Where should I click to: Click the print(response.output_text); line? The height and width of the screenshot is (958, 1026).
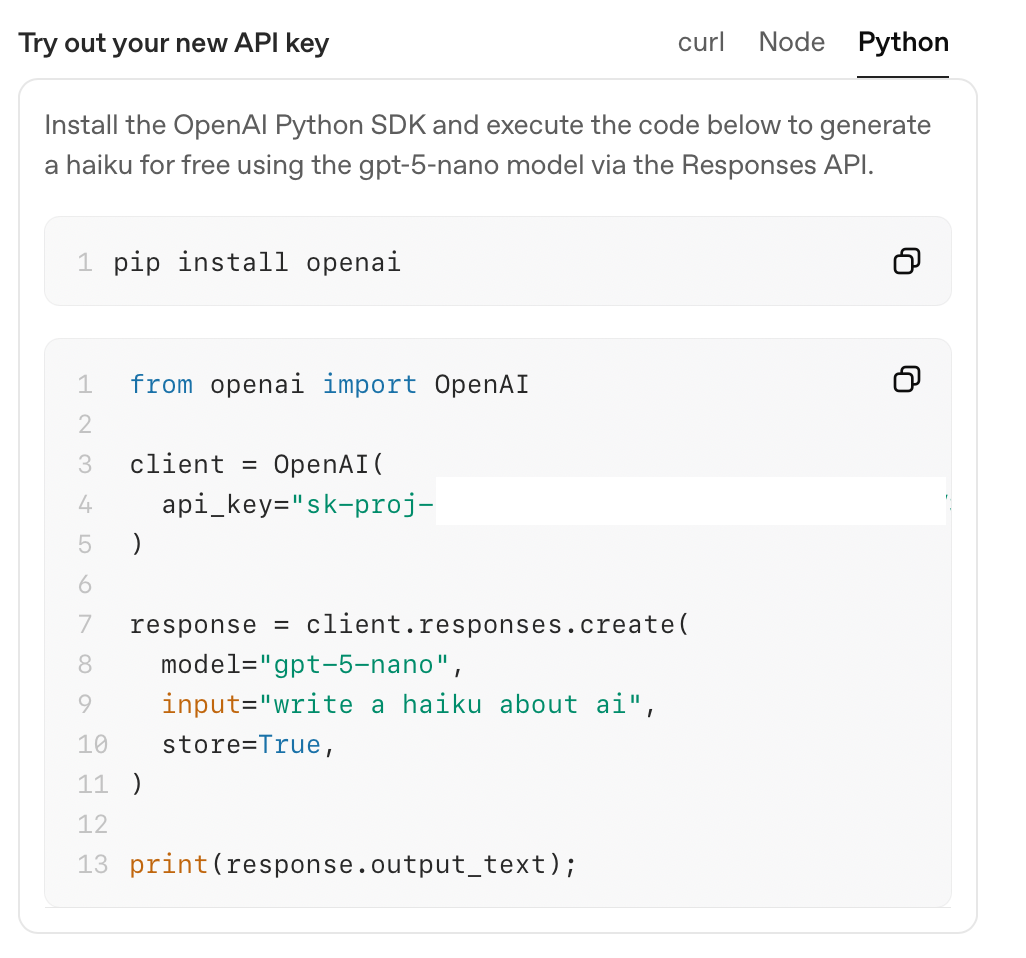[353, 865]
